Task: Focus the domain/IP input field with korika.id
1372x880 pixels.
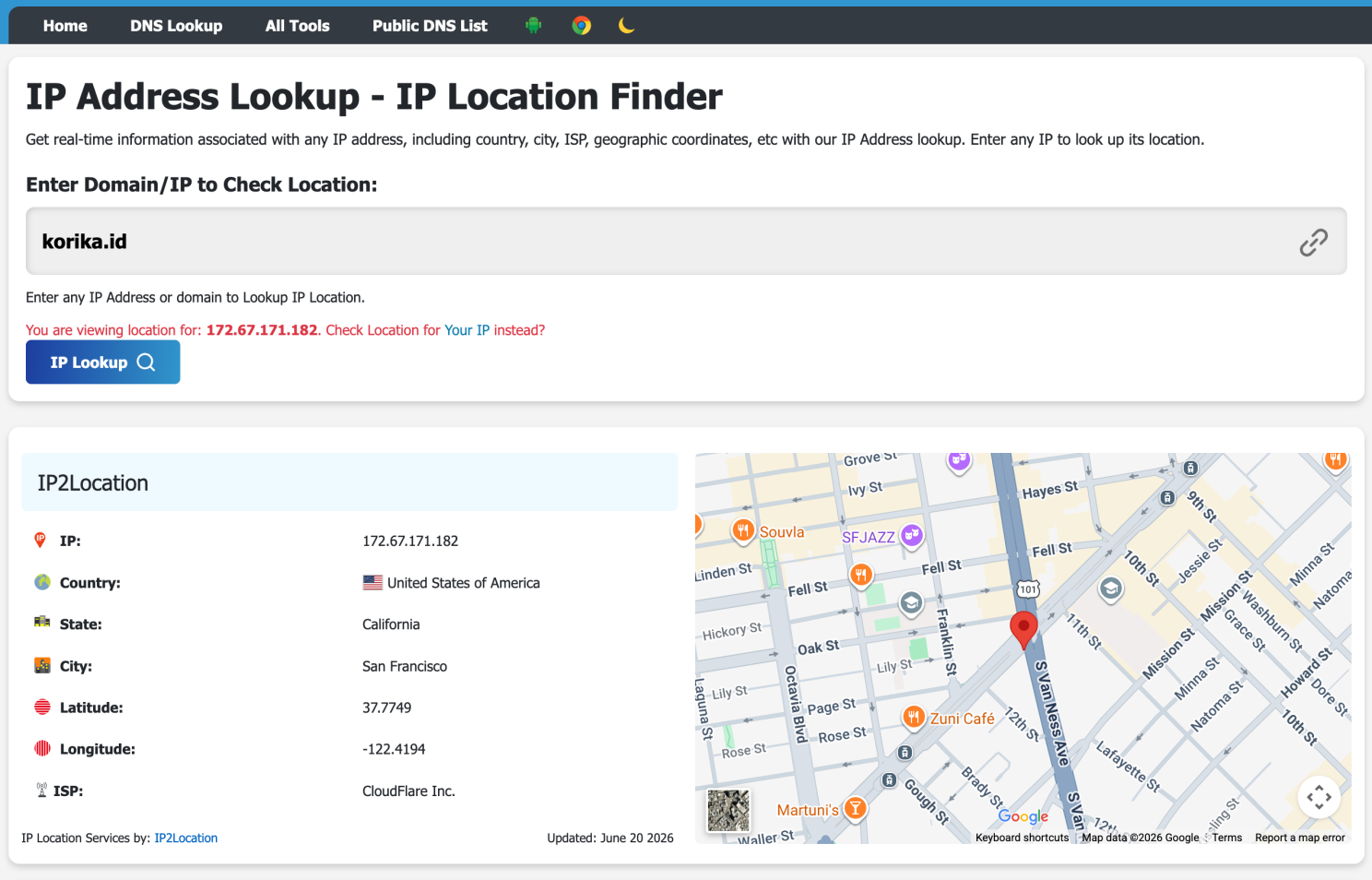Action: pos(686,241)
